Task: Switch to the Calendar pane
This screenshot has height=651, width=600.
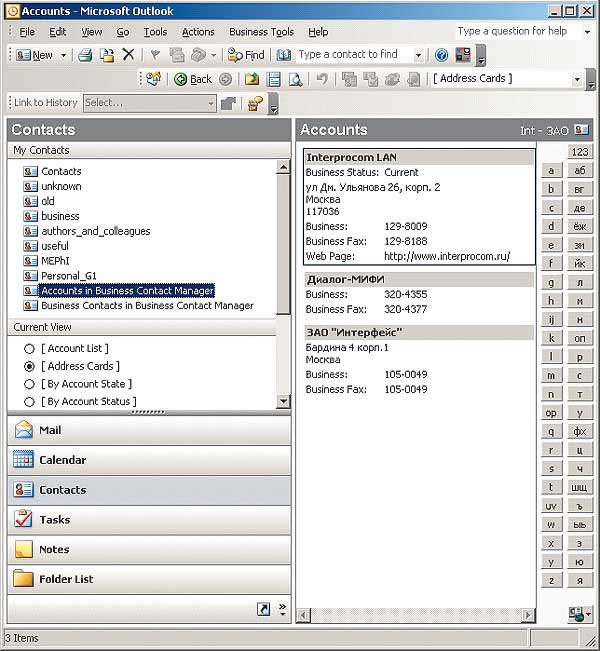Action: click(62, 460)
